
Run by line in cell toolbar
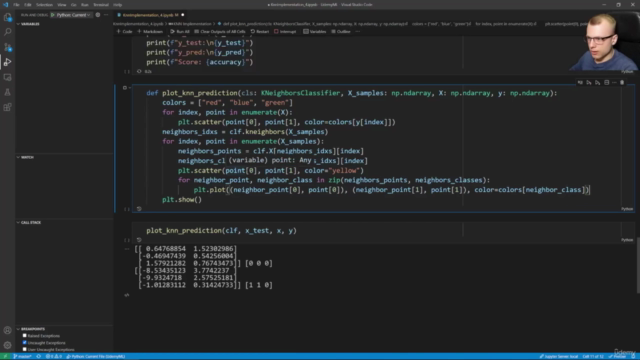click(580, 82)
